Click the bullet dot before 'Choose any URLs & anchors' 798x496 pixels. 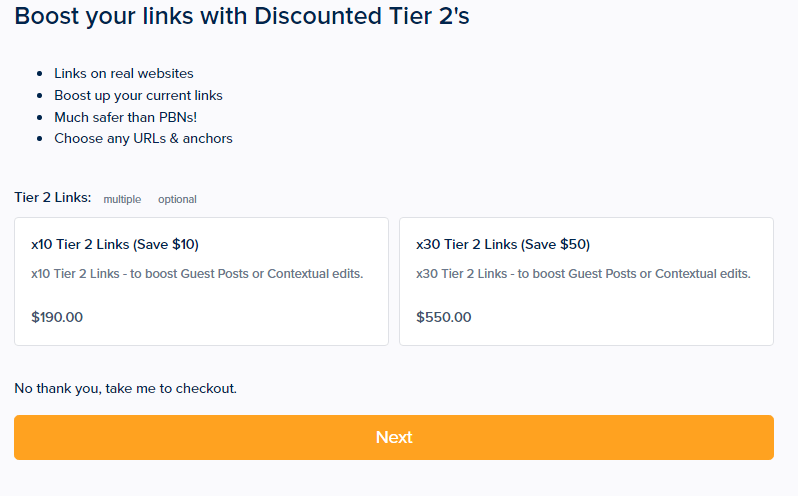click(39, 139)
